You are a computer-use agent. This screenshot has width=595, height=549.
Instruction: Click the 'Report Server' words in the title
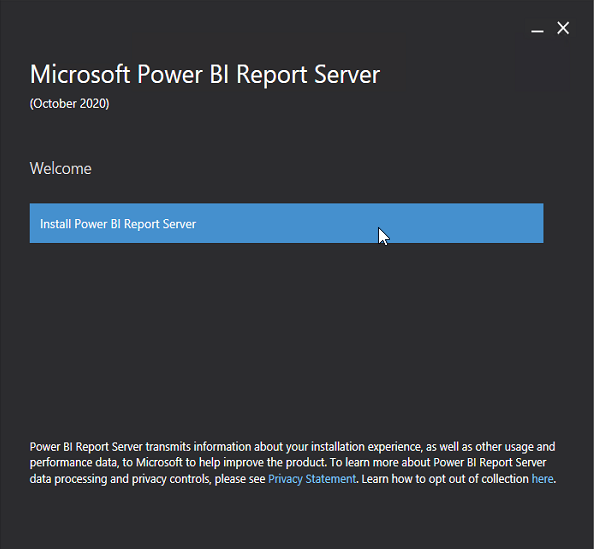click(x=308, y=75)
